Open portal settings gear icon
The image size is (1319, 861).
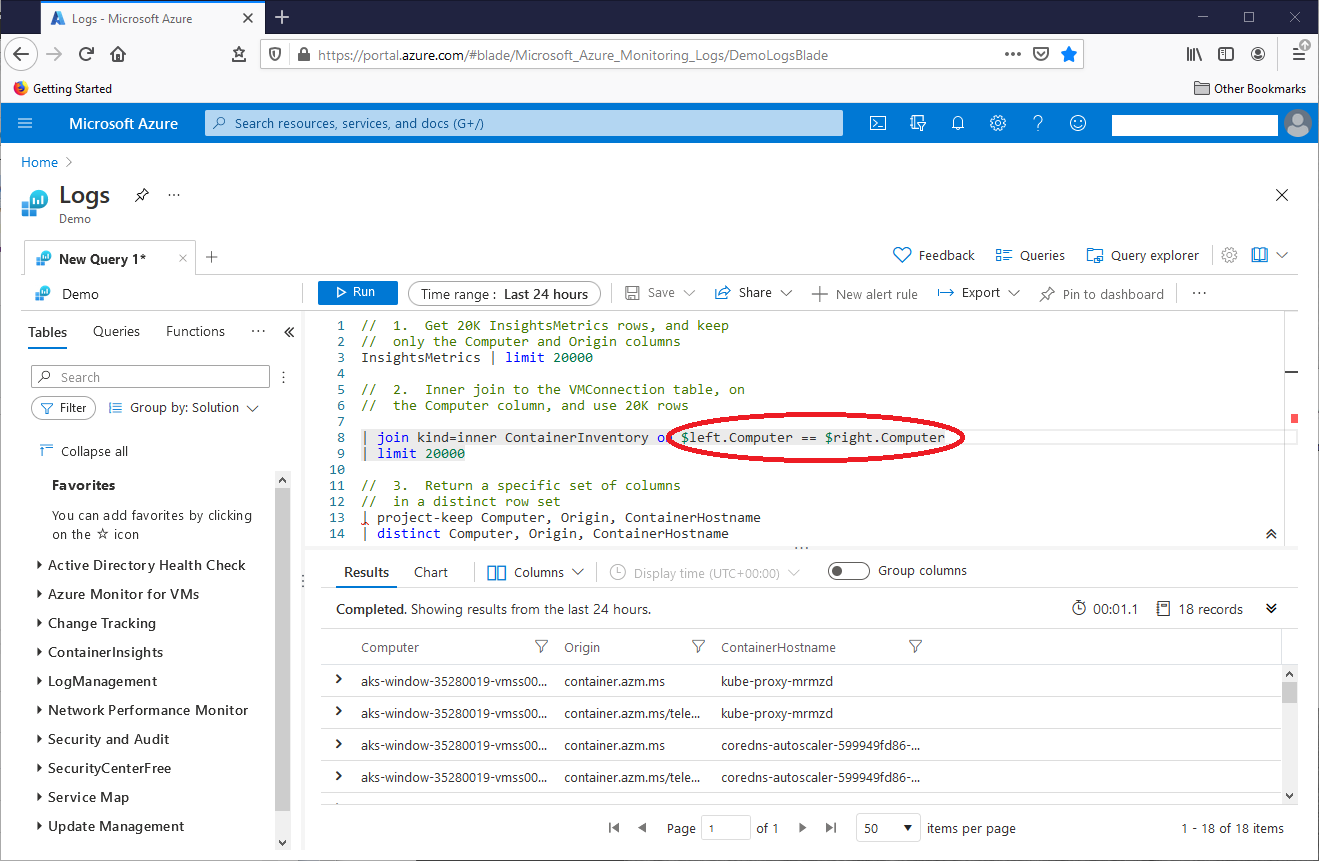(997, 123)
